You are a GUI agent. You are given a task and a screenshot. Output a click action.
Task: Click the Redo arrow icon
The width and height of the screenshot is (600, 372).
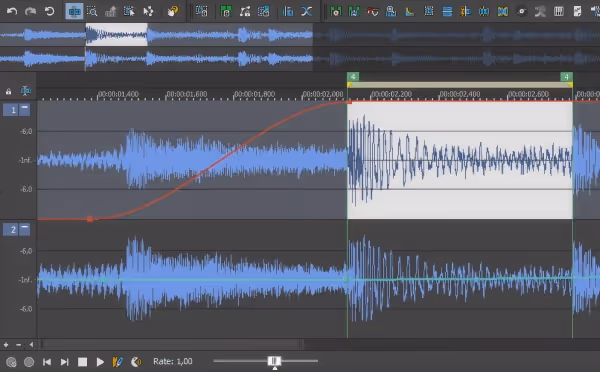31,11
